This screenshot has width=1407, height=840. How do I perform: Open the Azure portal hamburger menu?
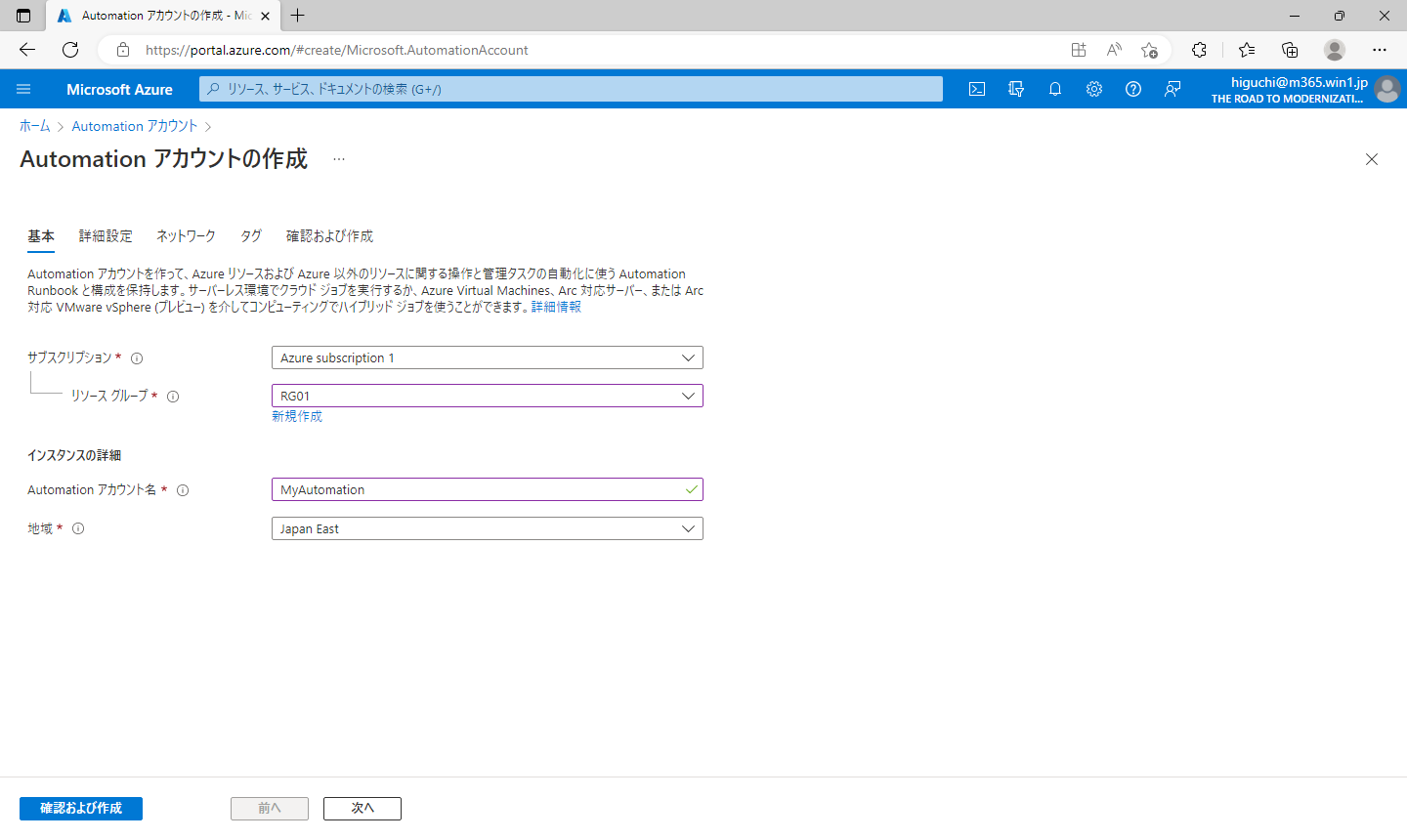tap(23, 89)
